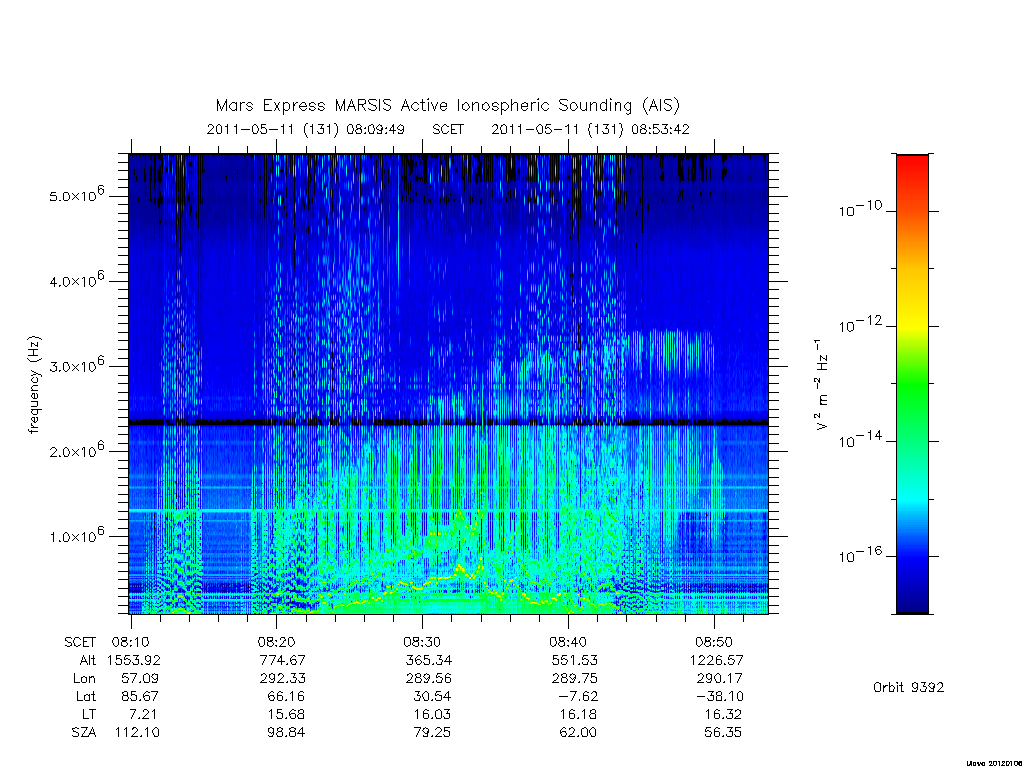This screenshot has width=1024, height=768.
Task: Click the local time value 16.03
Action: click(432, 714)
